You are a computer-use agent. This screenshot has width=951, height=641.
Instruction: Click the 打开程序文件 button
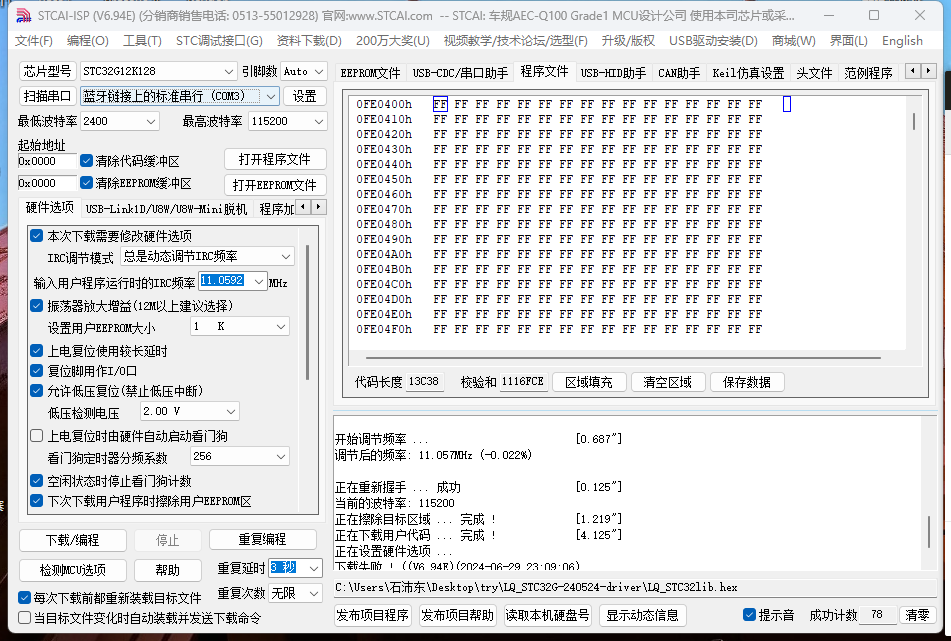click(x=275, y=159)
